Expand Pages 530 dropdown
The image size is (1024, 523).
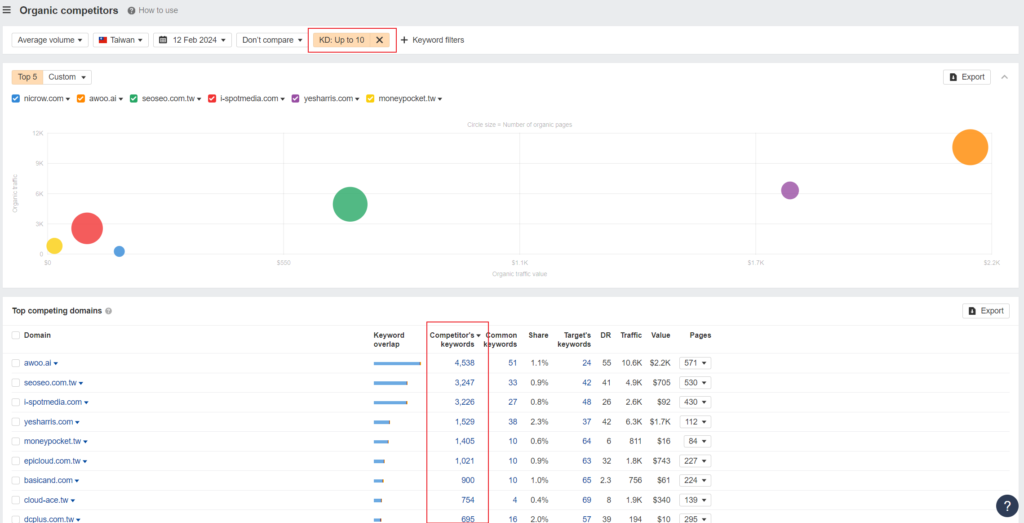click(x=695, y=383)
